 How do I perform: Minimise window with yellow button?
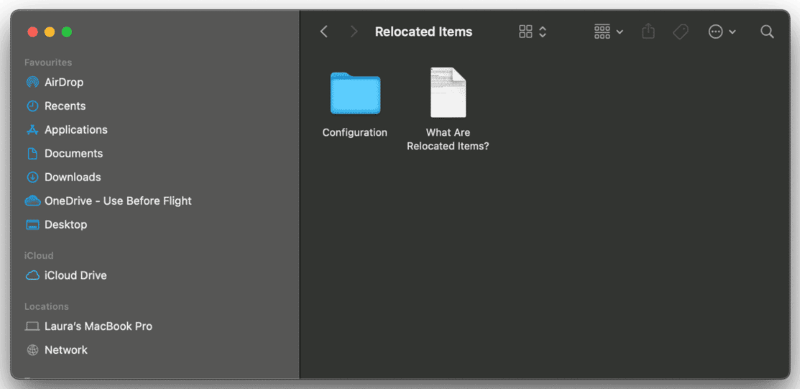(x=49, y=32)
